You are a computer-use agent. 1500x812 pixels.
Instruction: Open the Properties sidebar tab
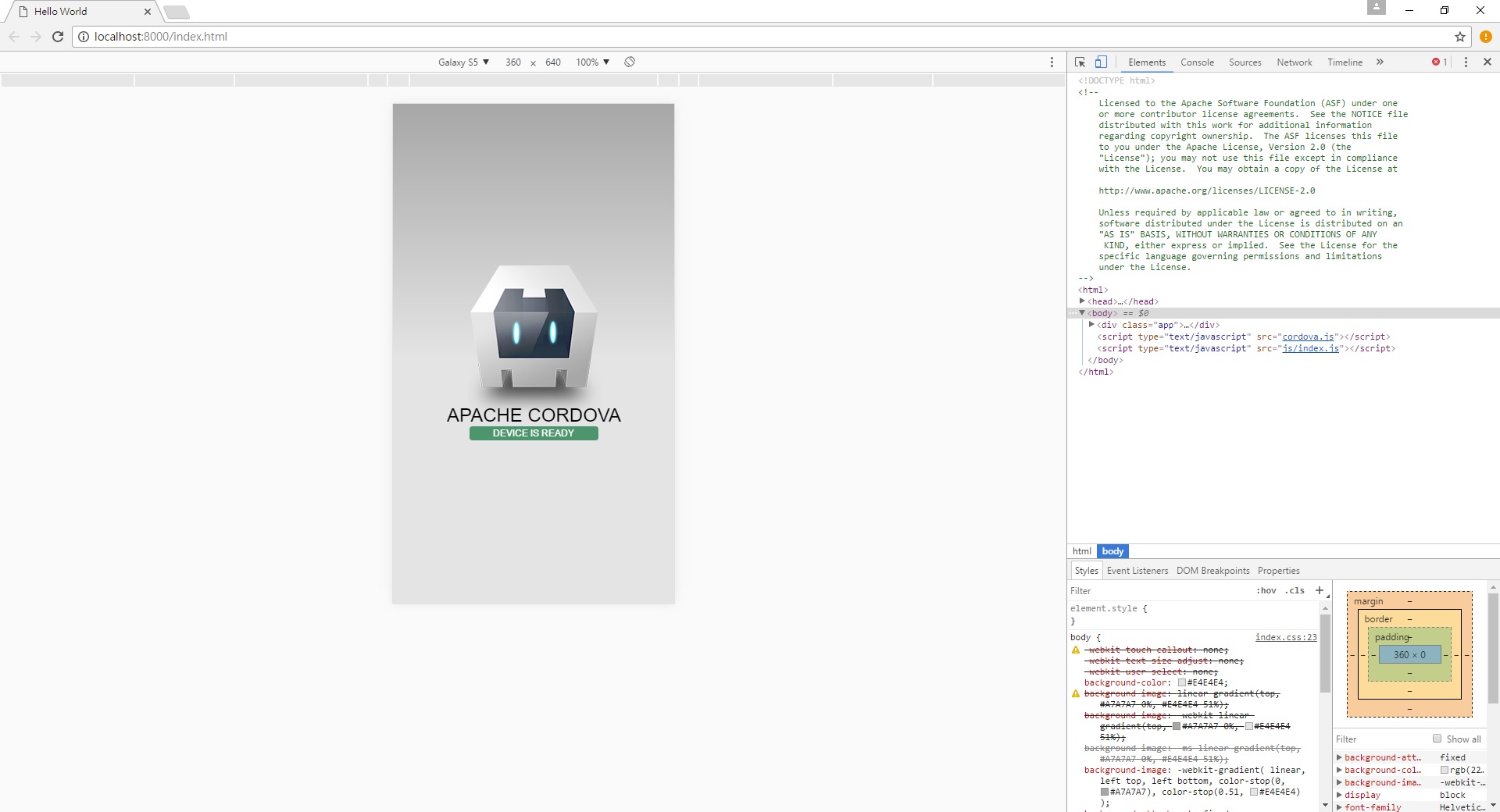(x=1279, y=571)
